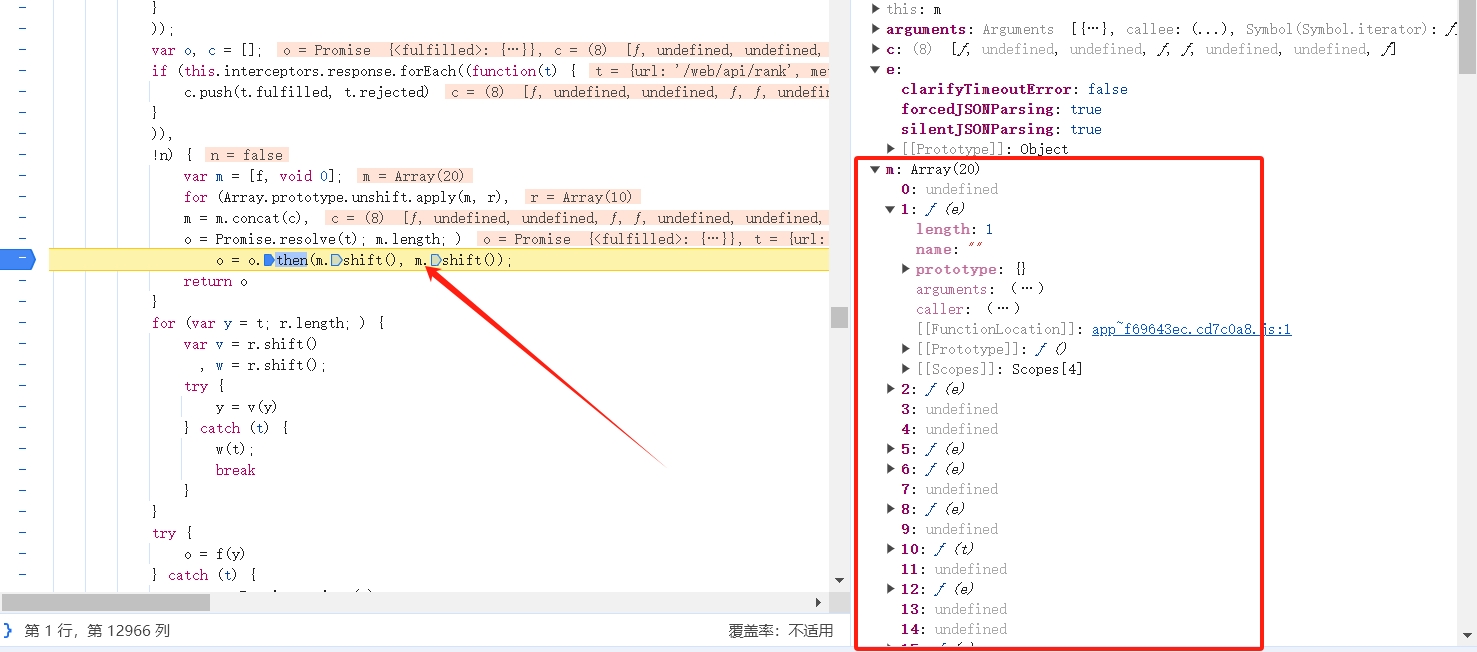The image size is (1477, 652).
Task: Select 'forcedJSONParsing: true' property
Action: tap(1001, 109)
